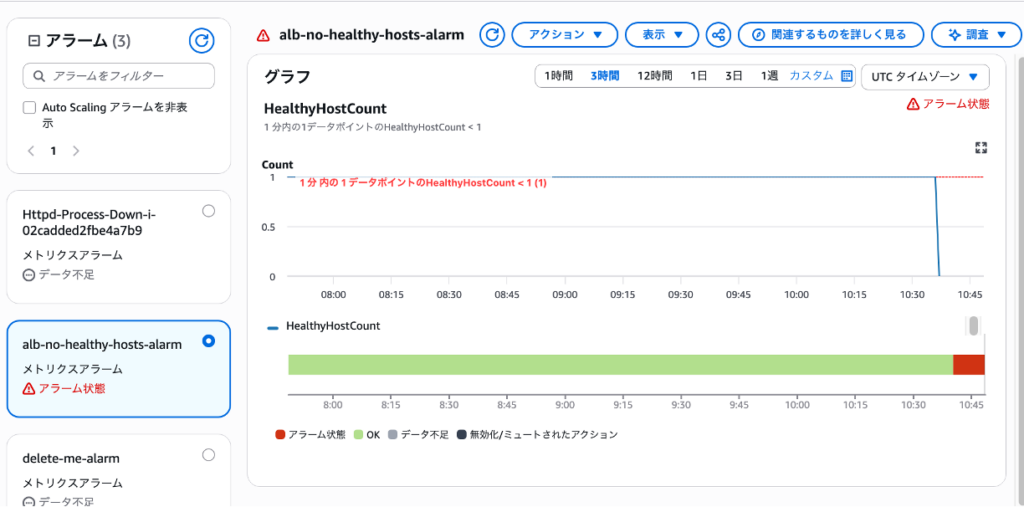Click the red アラーム状態 status above graph
This screenshot has height=507, width=1024.
click(x=948, y=104)
